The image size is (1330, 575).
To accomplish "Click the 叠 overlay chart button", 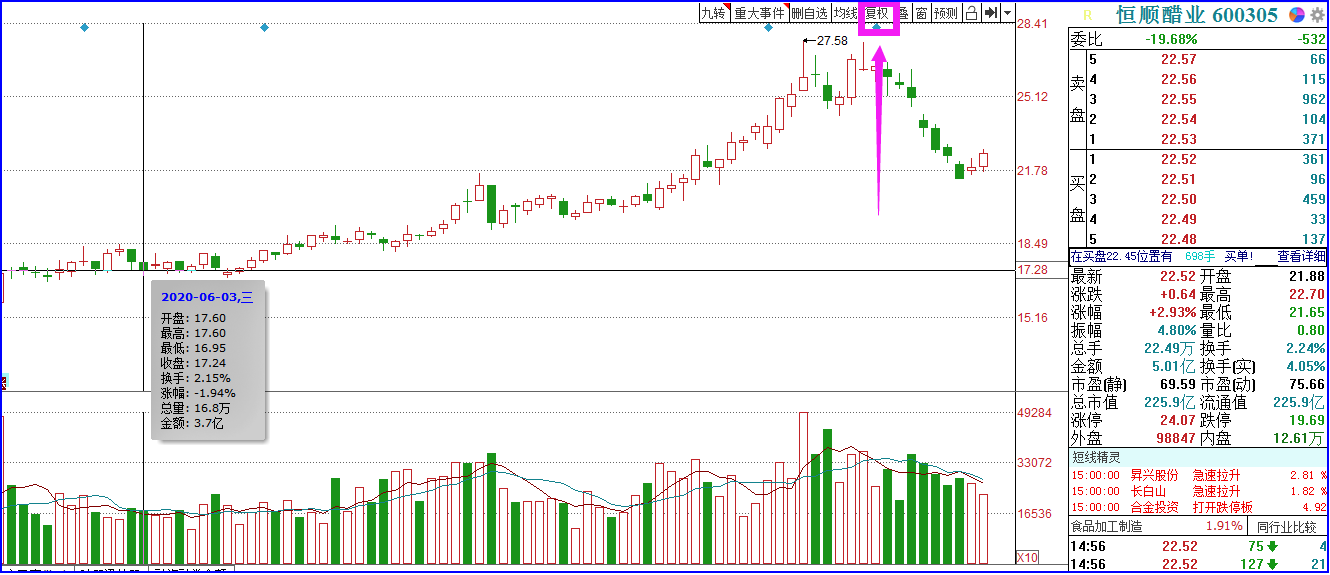I will (x=903, y=13).
